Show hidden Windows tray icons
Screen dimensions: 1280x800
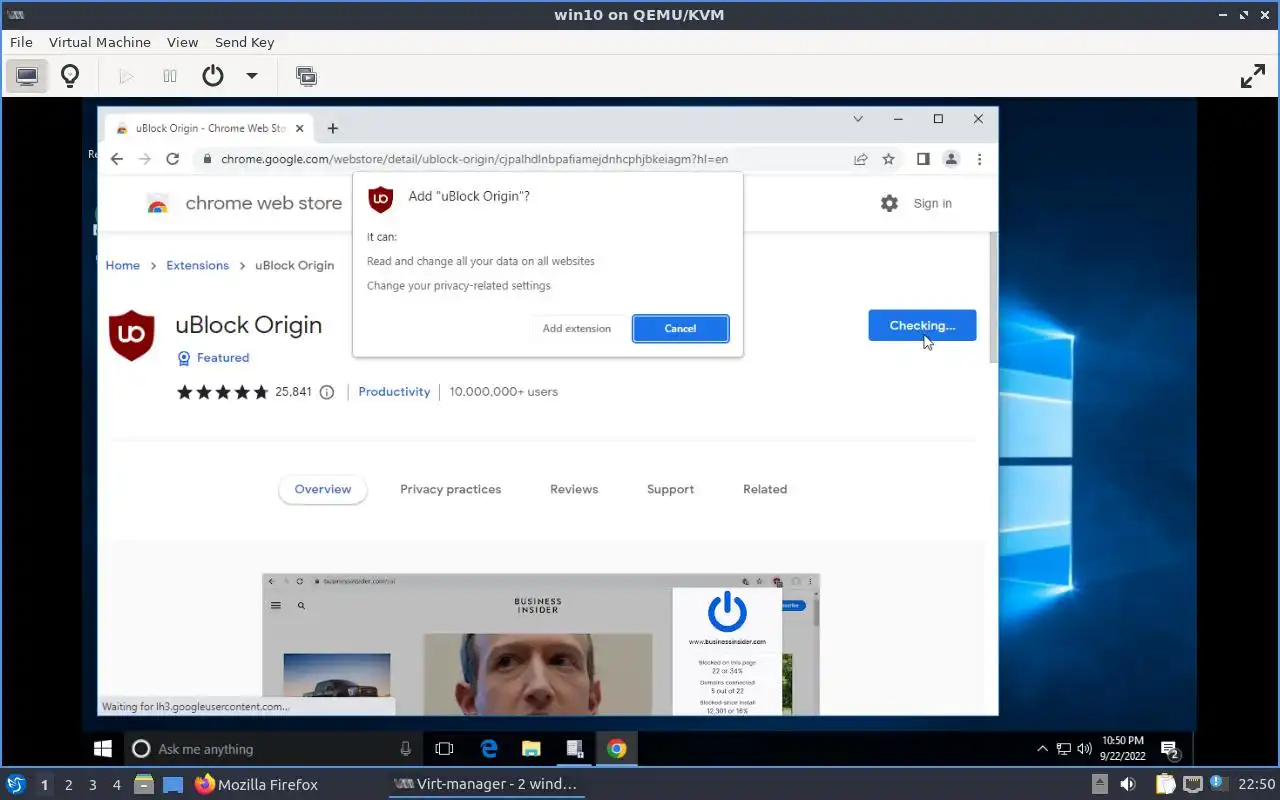1042,748
